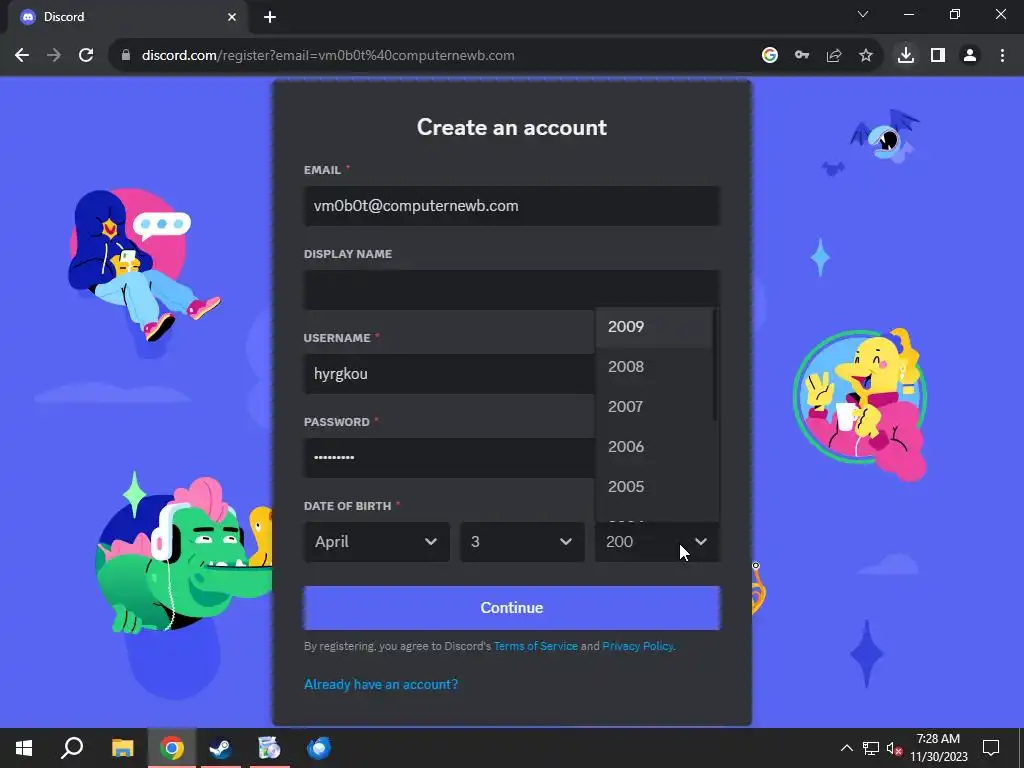Open the day dropdown showing 3
Image resolution: width=1024 pixels, height=768 pixels.
point(522,542)
